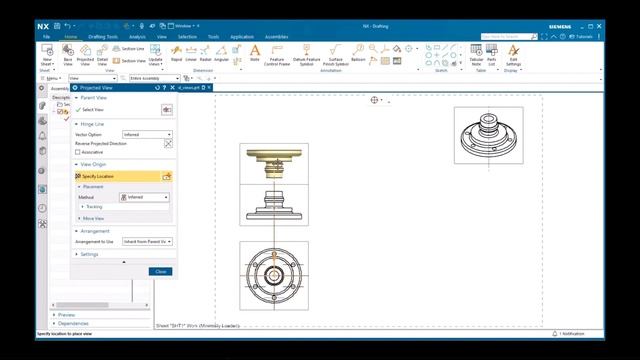Click the Surface Finish Symbol tool

[x=336, y=55]
